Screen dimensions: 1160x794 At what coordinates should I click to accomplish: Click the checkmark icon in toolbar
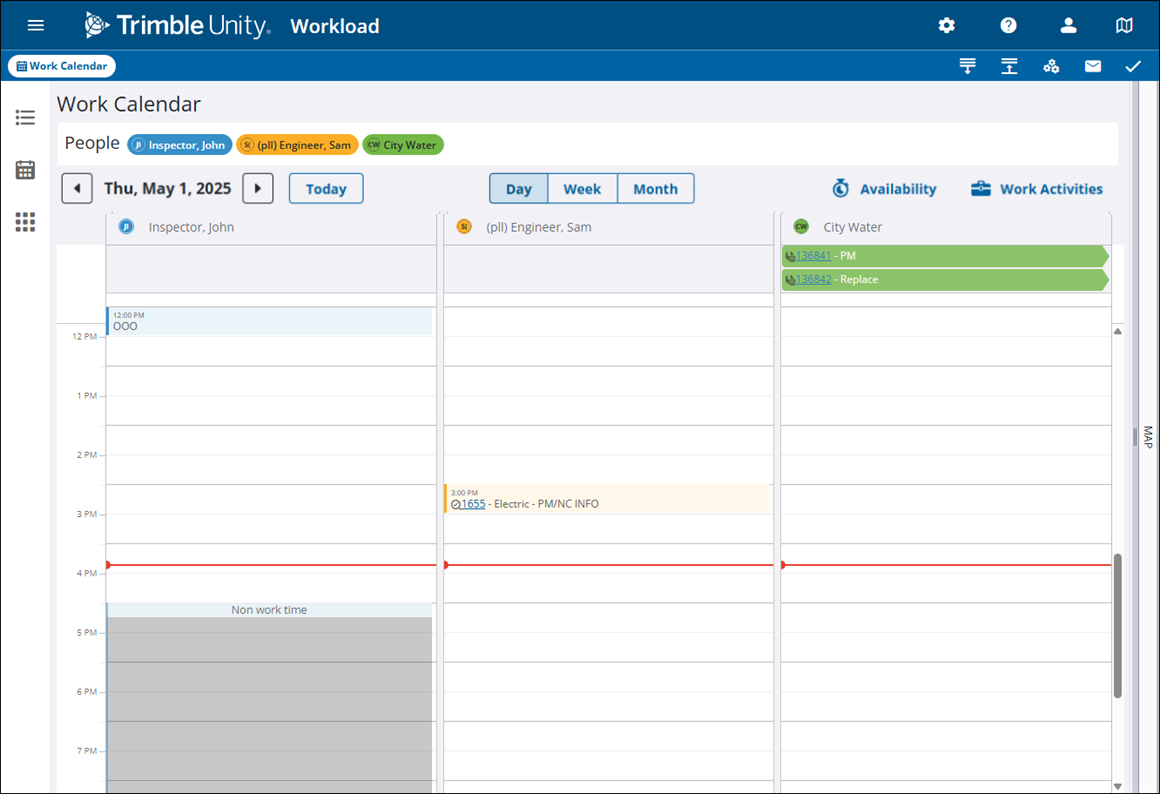(1132, 66)
